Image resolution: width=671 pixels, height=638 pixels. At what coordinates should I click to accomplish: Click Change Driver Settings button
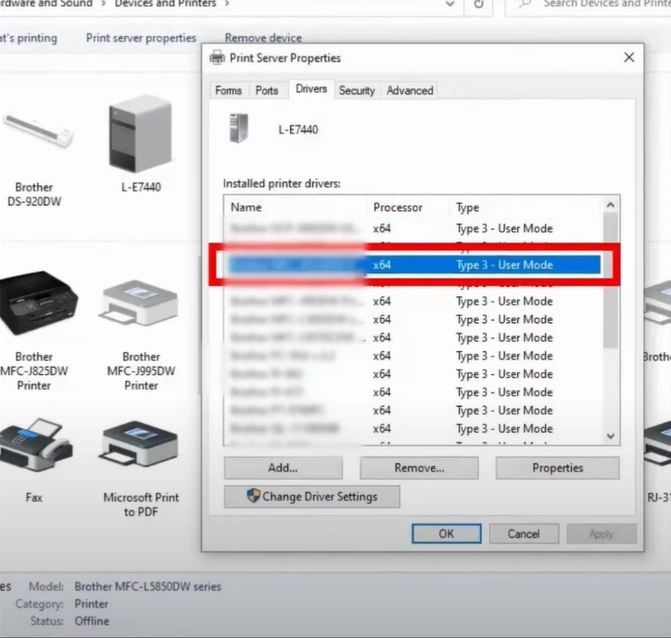pyautogui.click(x=312, y=497)
